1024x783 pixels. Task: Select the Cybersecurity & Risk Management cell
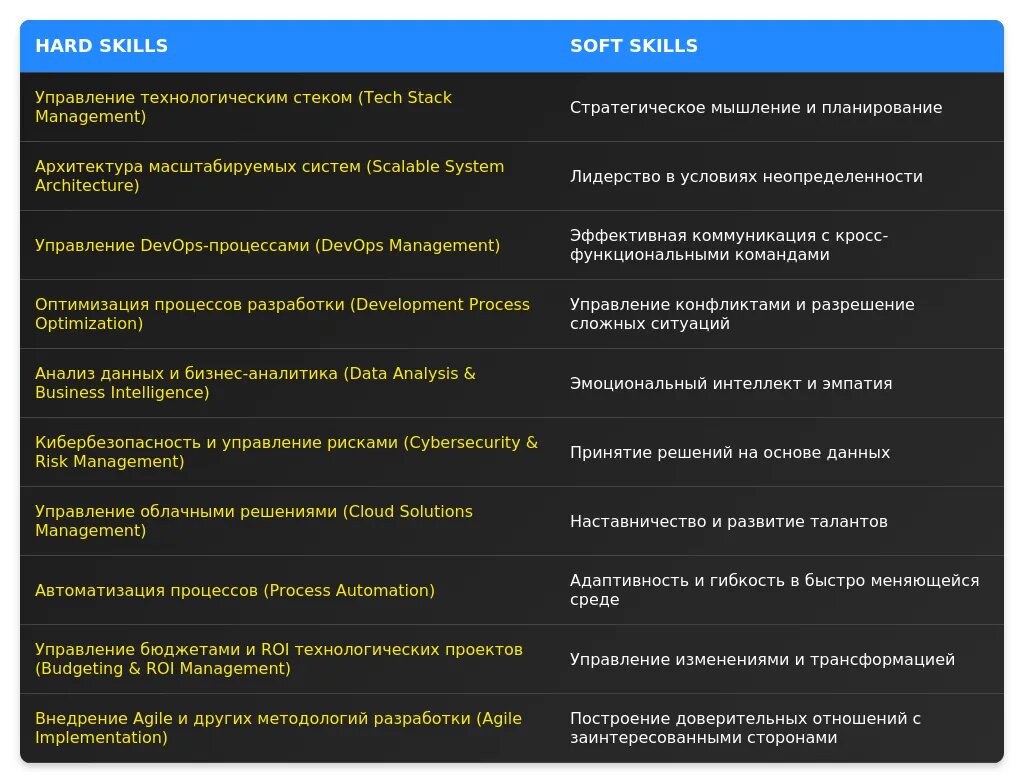tap(287, 453)
